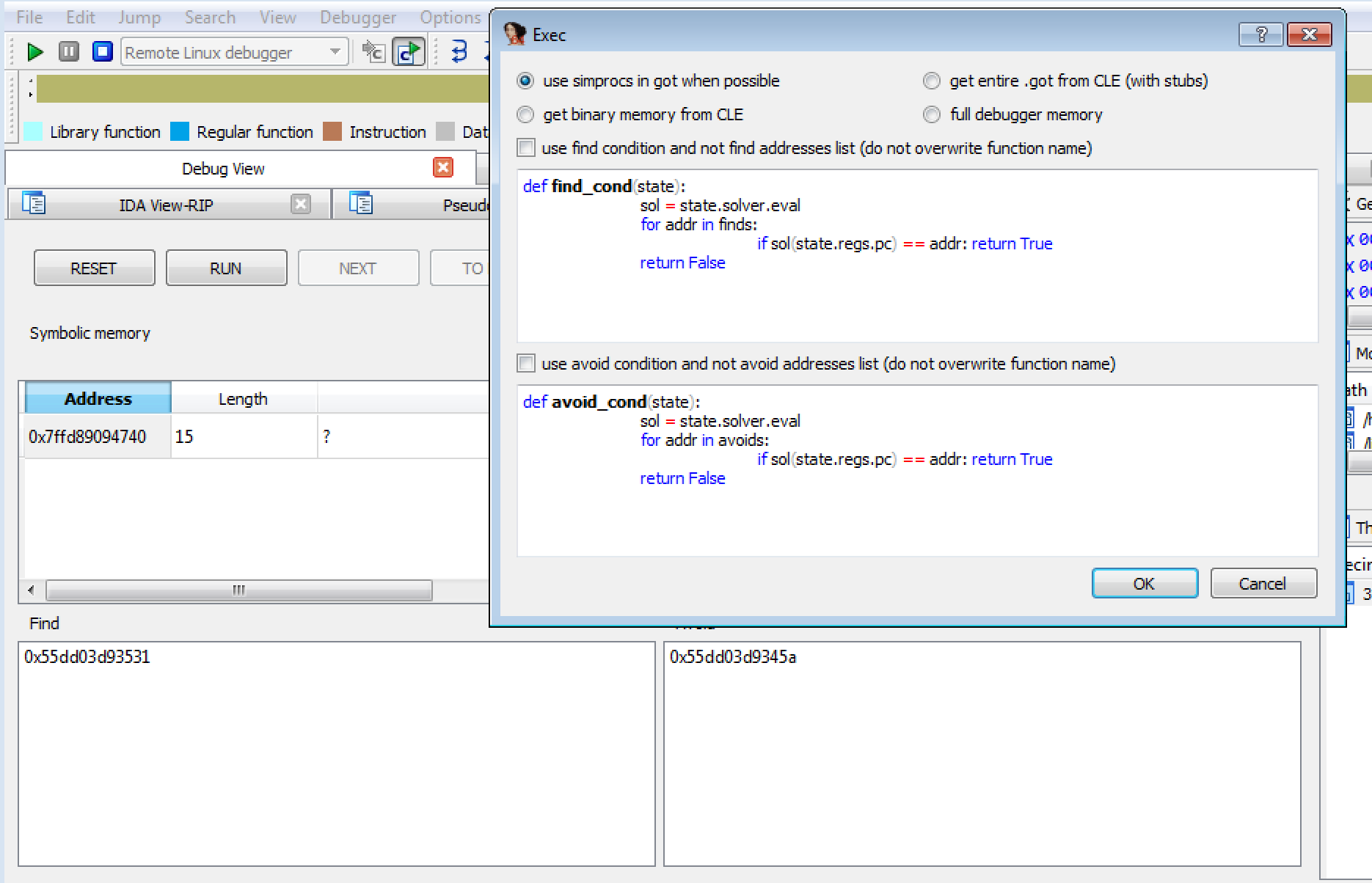Cancel the Exec dialog
Viewport: 1372px width, 883px height.
coord(1263,584)
